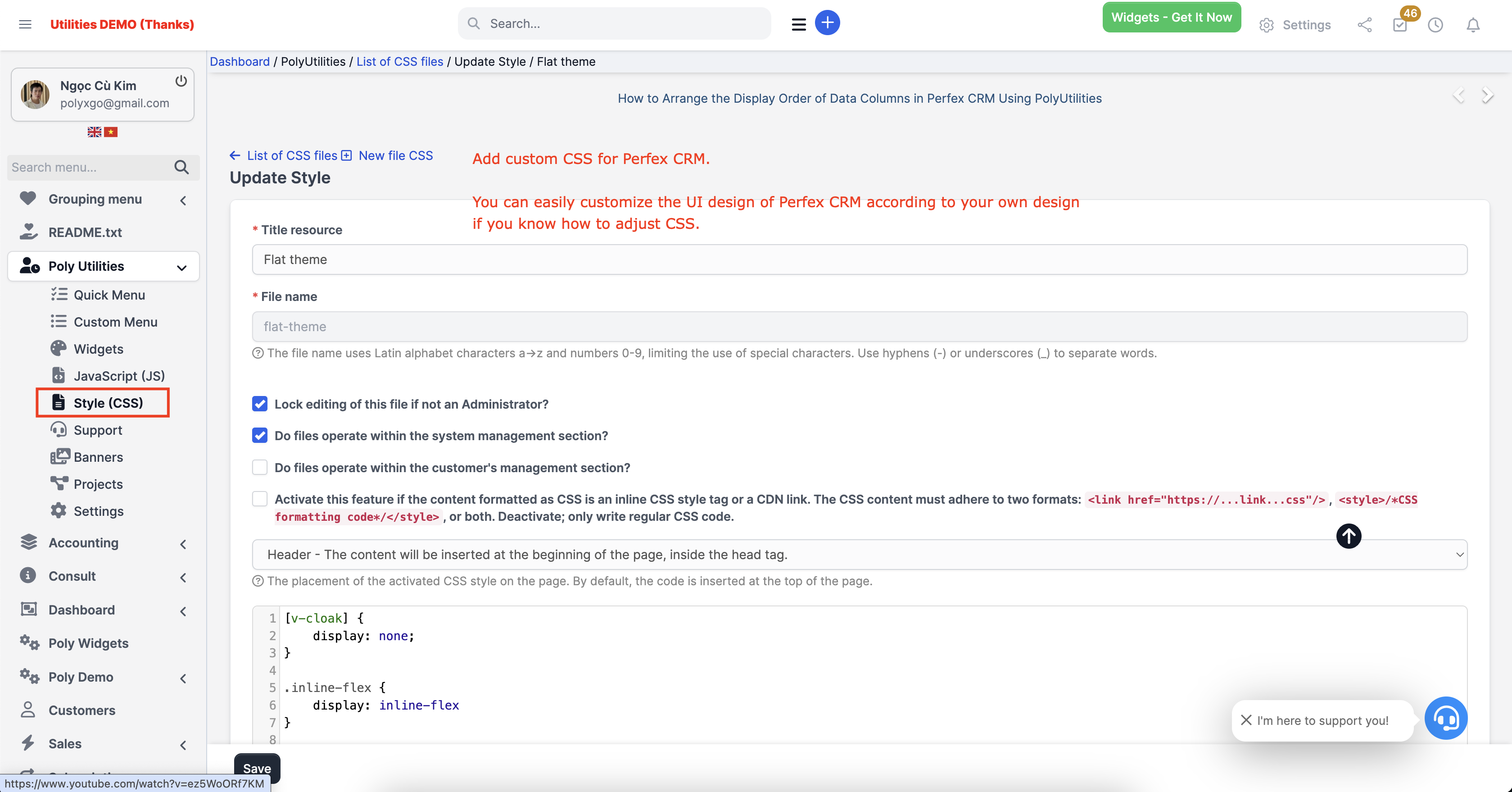Open the Banners sidebar icon
The height and width of the screenshot is (792, 1512).
(59, 456)
